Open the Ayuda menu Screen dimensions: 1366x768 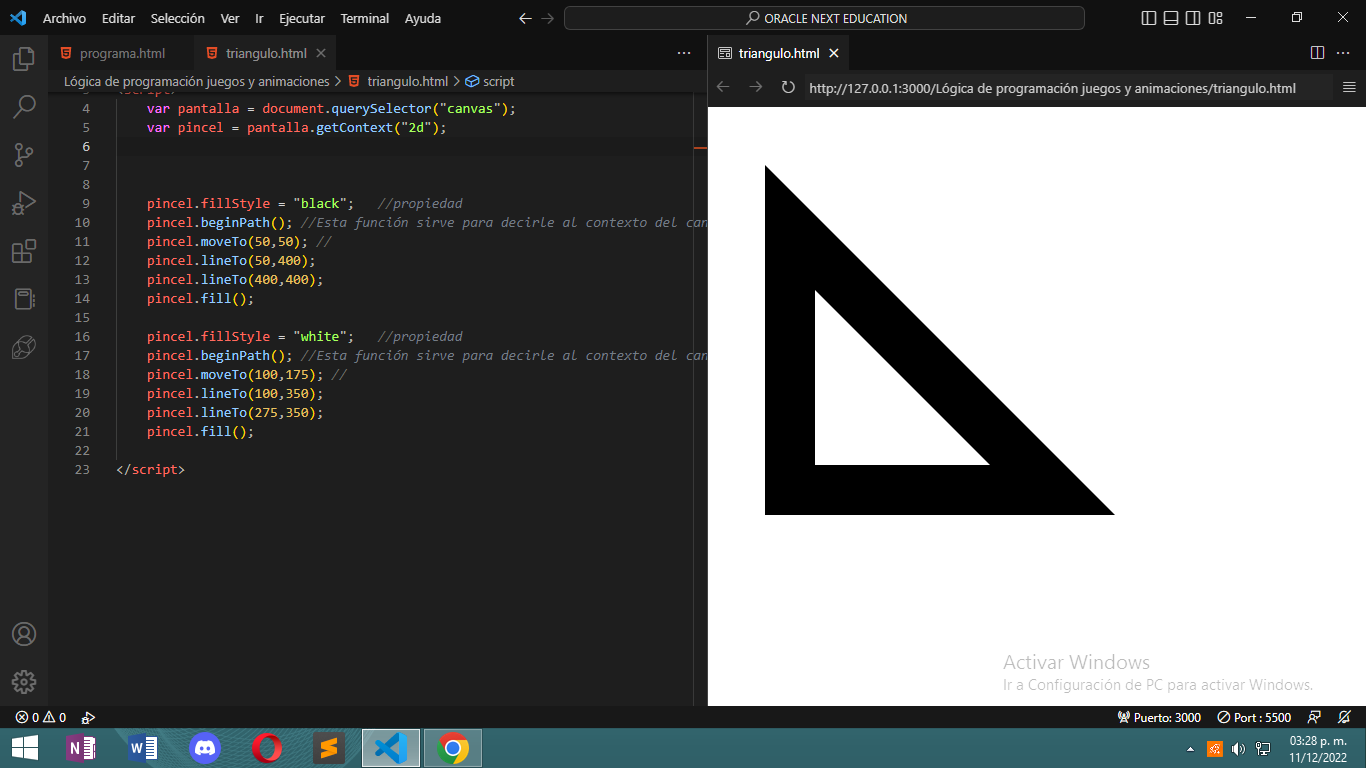click(x=423, y=18)
